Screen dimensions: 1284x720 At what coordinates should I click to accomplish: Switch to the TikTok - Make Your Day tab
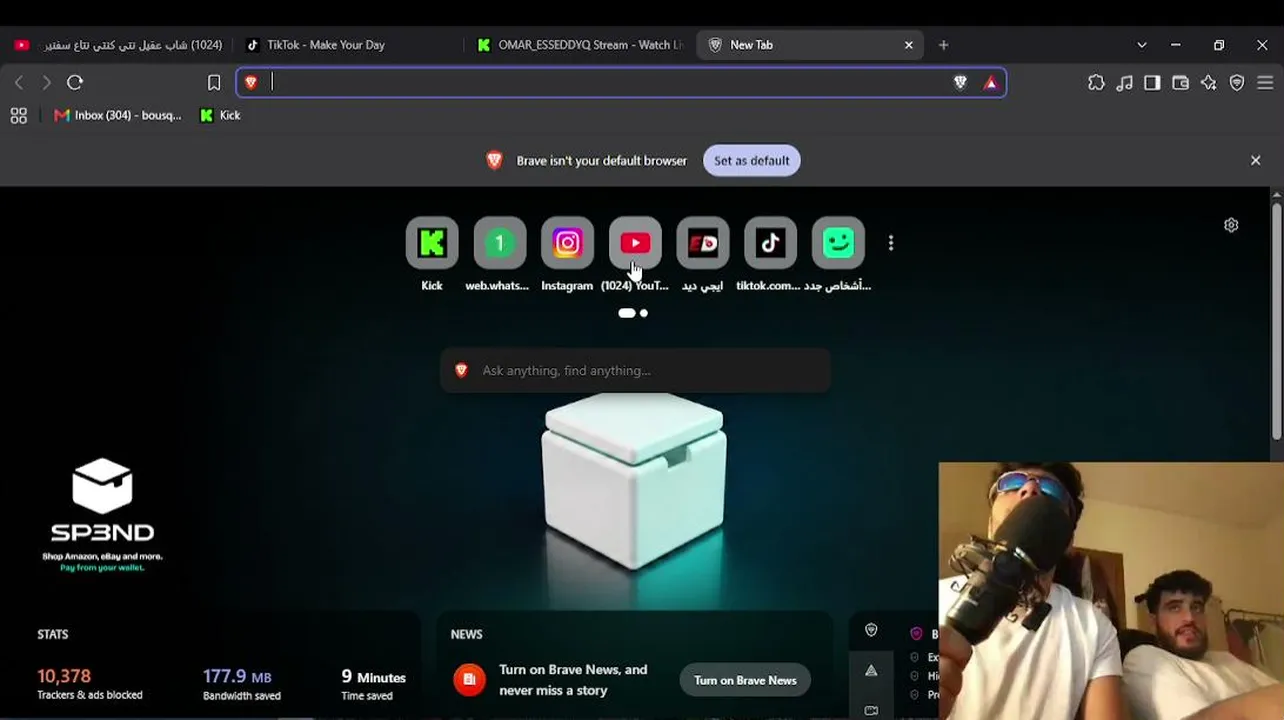(x=349, y=45)
